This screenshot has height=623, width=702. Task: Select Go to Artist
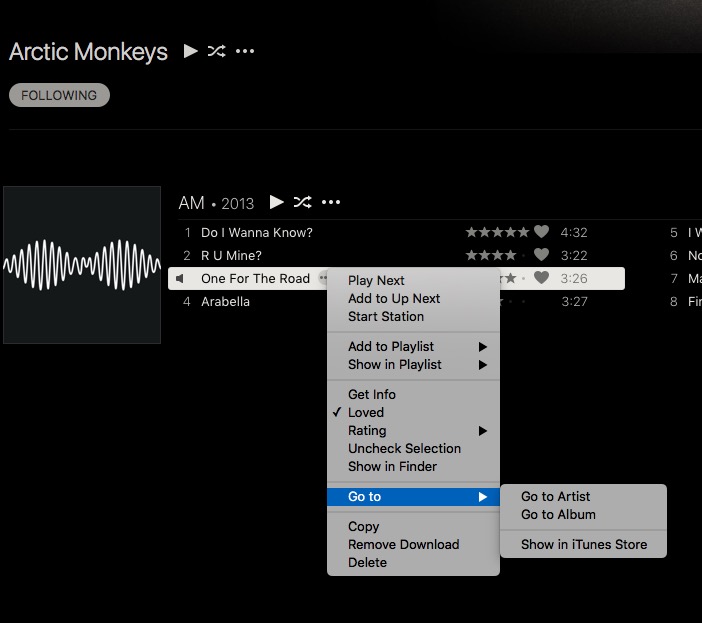click(583, 496)
